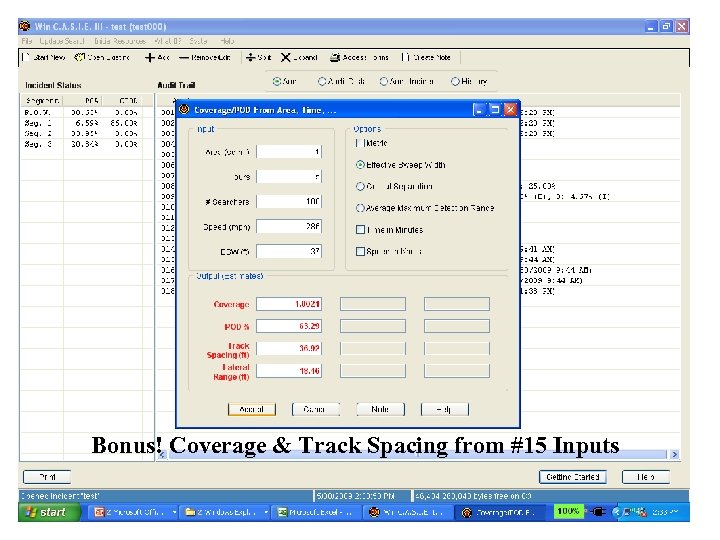Expand Microsoft Office taskbar group arrow
Screen dimensions: 720x540
point(174,512)
